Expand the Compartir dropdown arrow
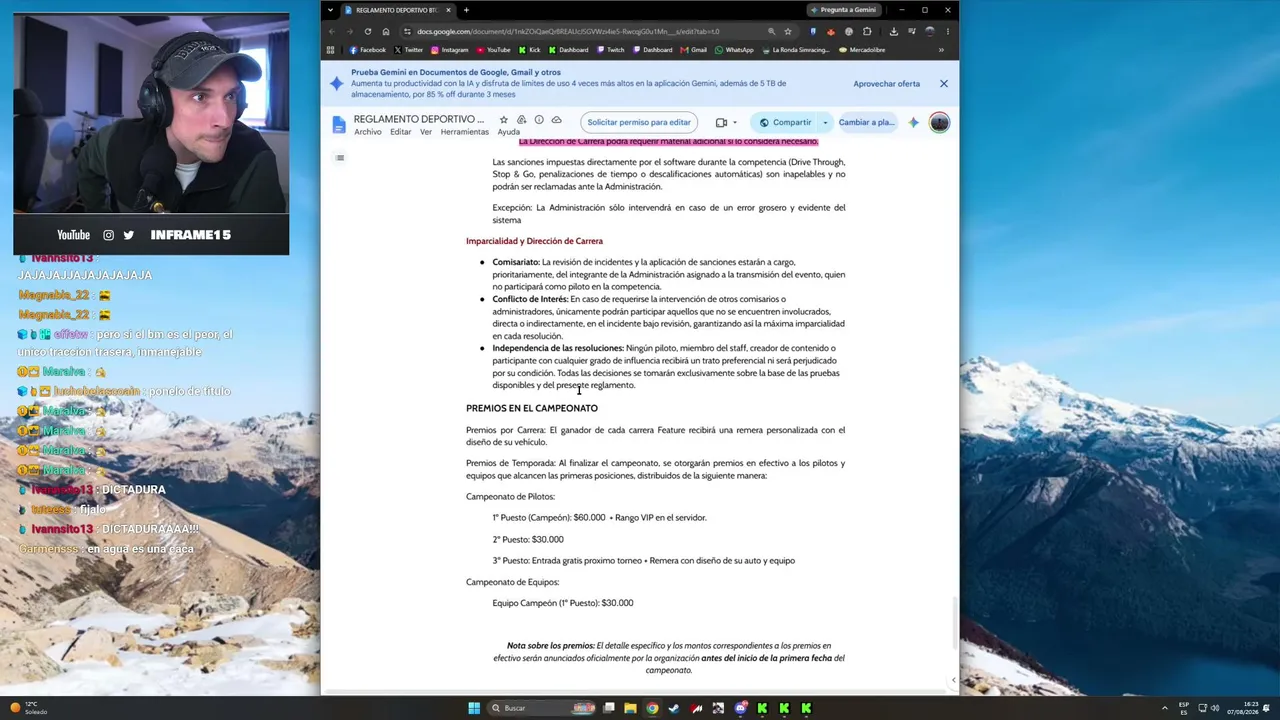Screen dimensions: 1280x720 pos(825,122)
